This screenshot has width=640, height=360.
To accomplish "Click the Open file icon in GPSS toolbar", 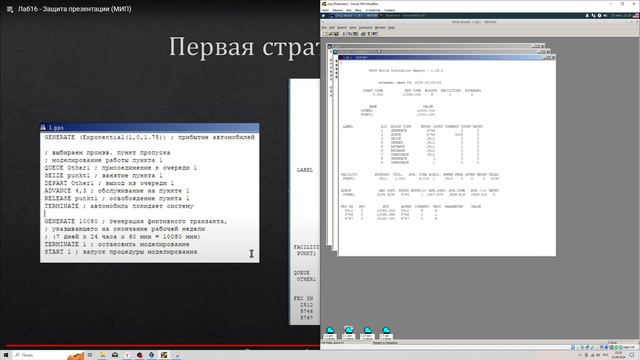I will (330, 34).
